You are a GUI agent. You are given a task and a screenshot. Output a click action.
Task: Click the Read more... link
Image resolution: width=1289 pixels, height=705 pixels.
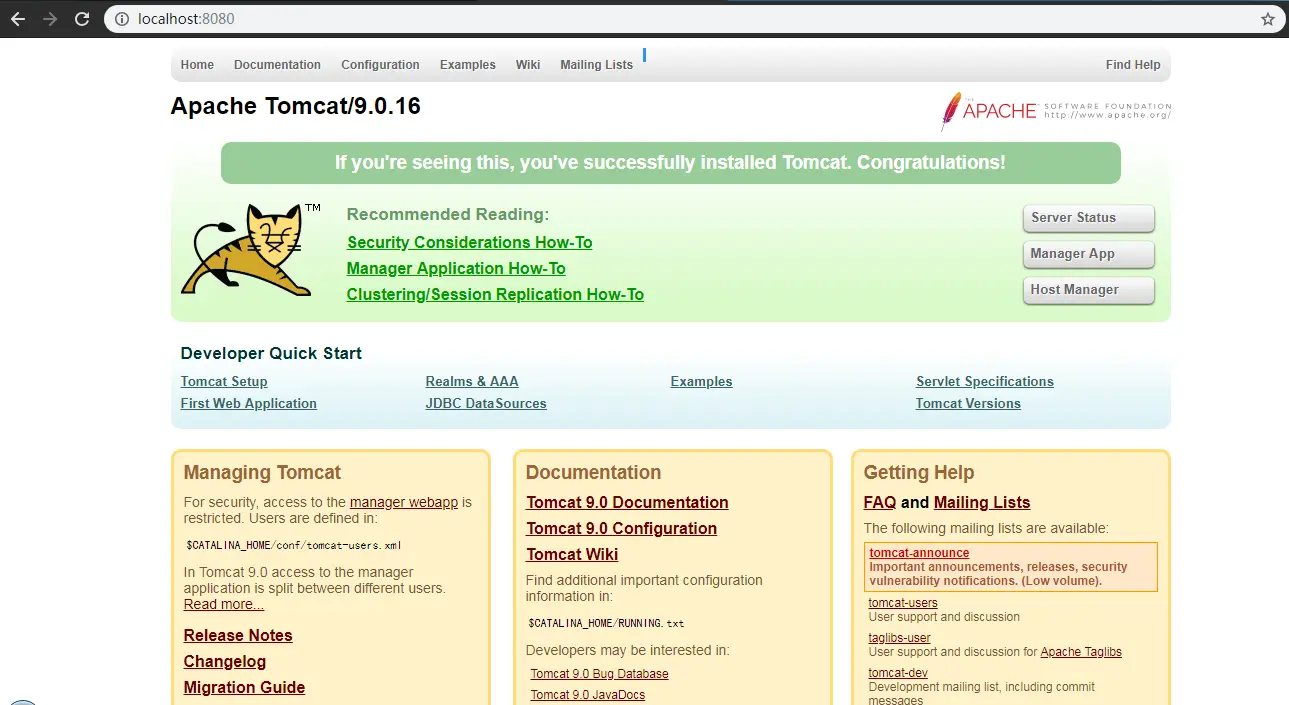224,605
